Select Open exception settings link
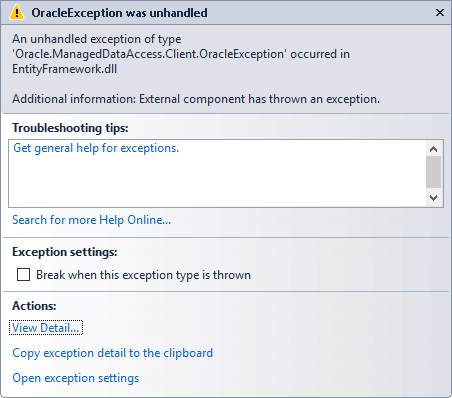The height and width of the screenshot is (398, 452). tap(76, 378)
